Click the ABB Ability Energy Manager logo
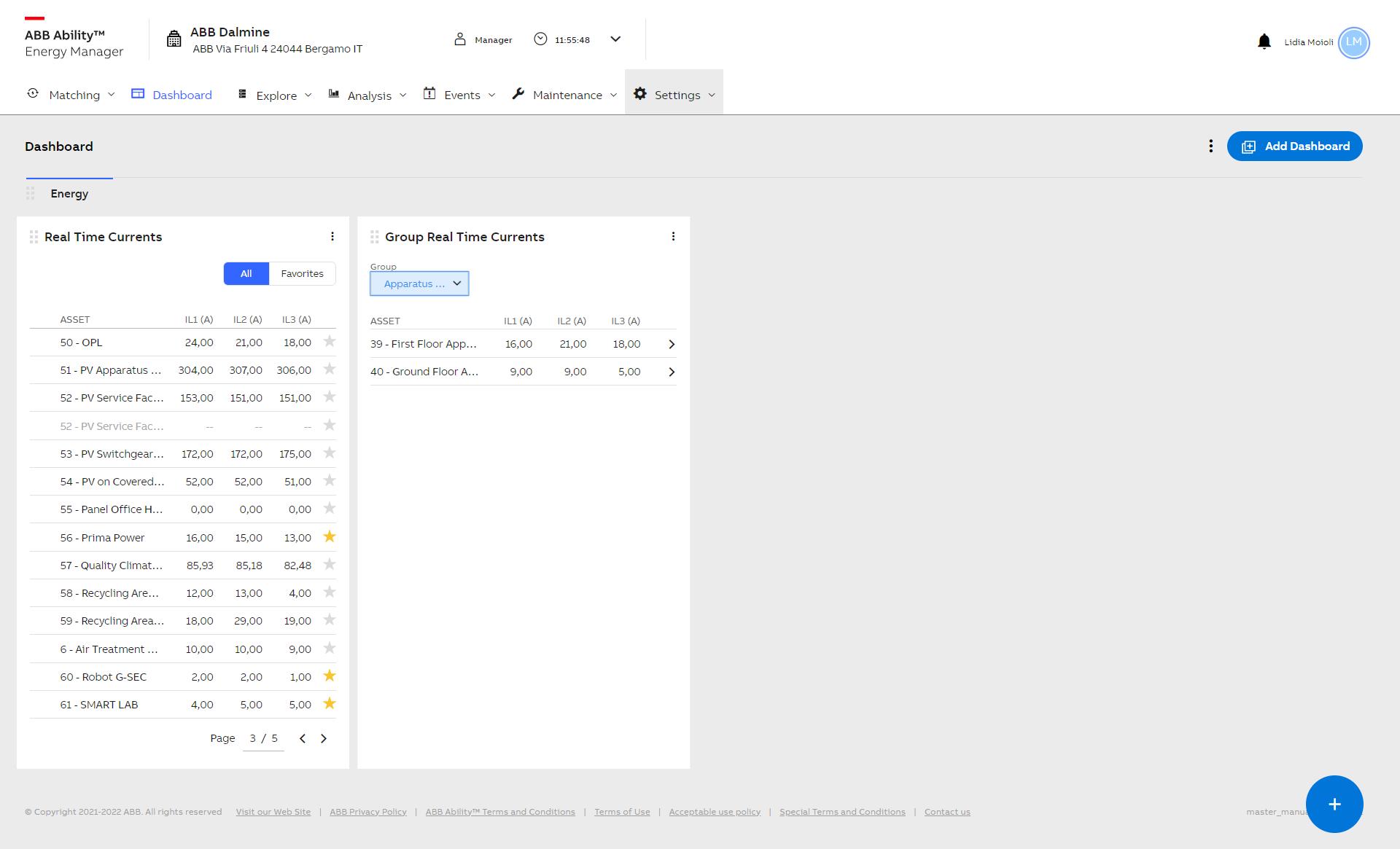 74,39
